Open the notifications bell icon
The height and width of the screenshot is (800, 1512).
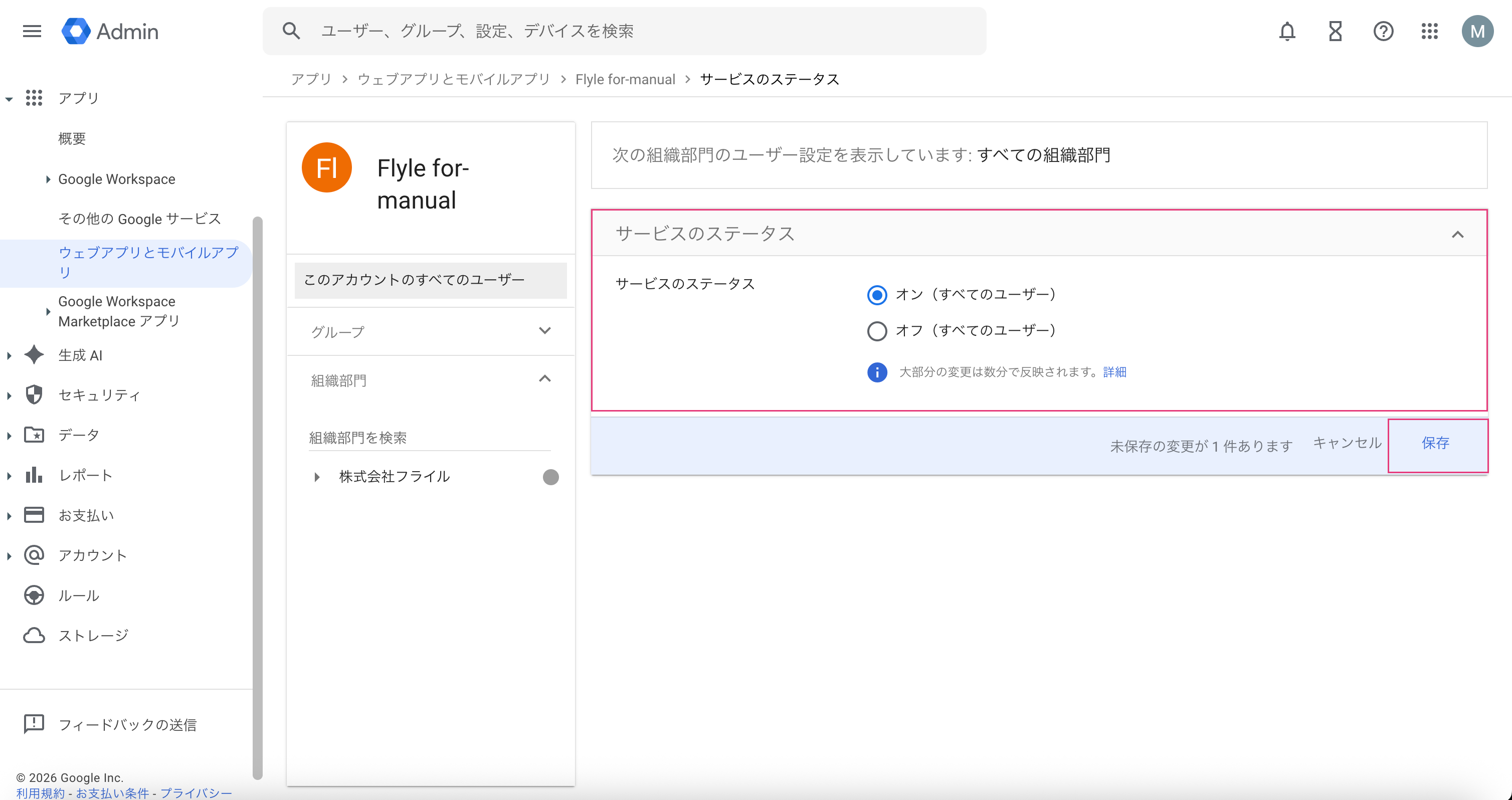click(1286, 31)
